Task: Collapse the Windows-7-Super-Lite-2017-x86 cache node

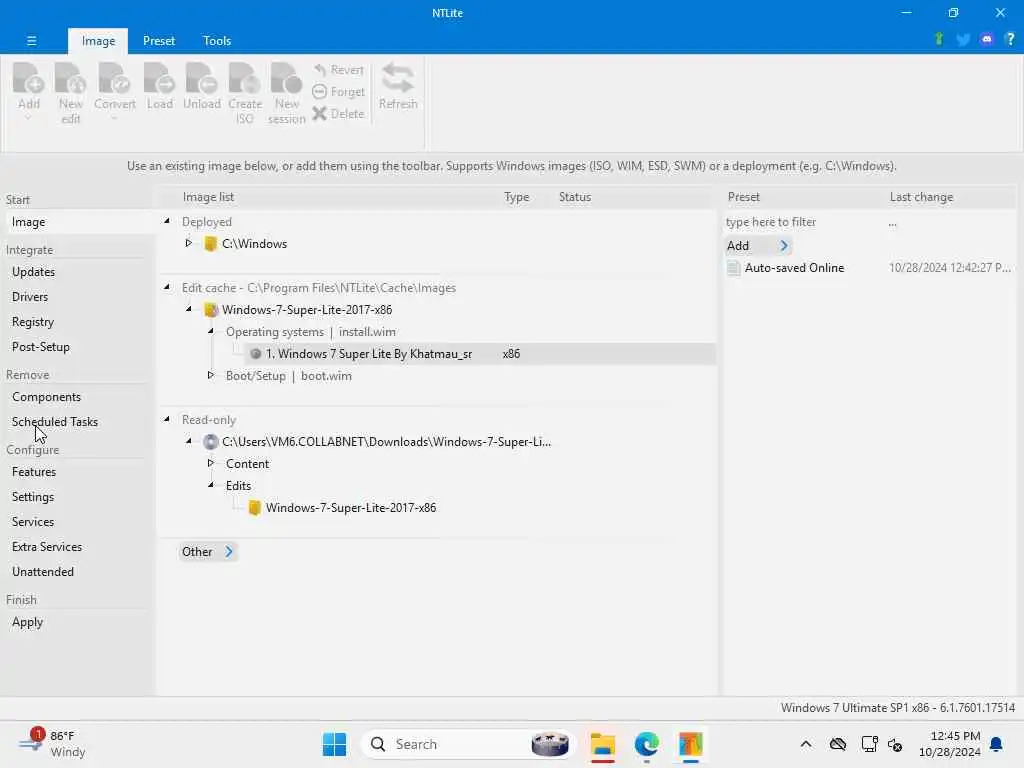Action: point(189,309)
